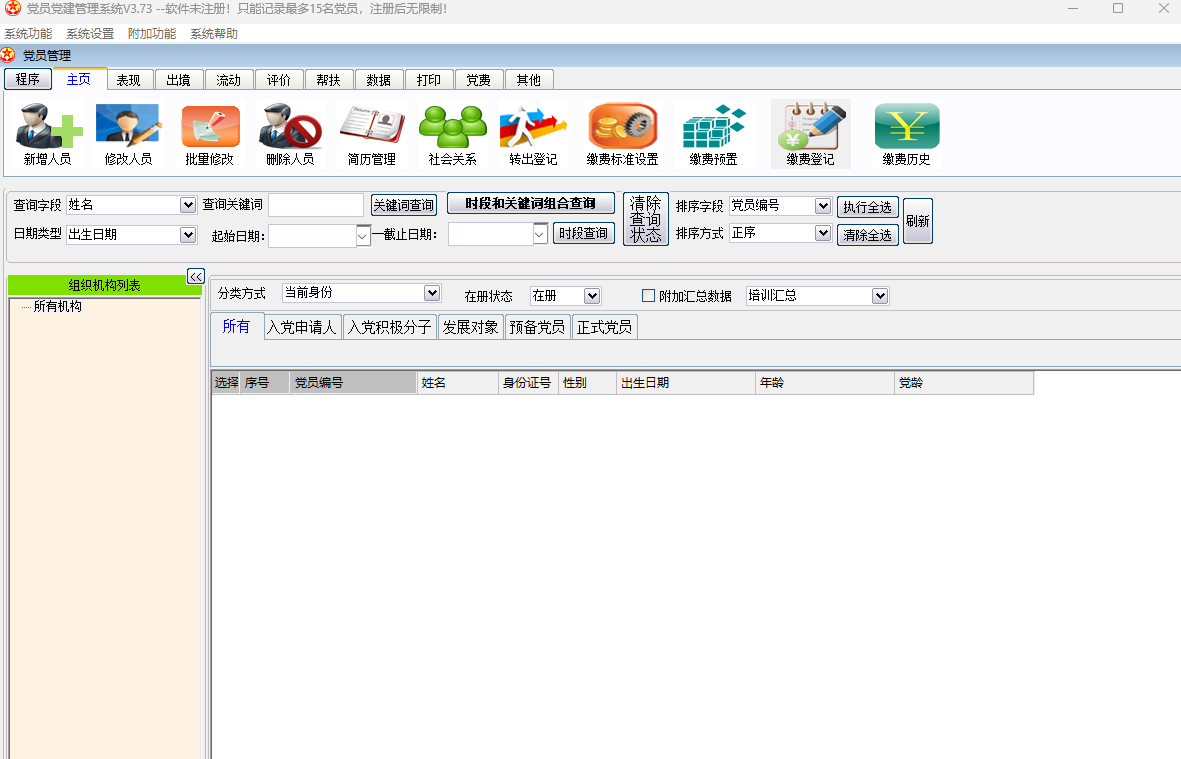Open the 附加功能 menu
This screenshot has width=1181, height=759.
pyautogui.click(x=151, y=34)
